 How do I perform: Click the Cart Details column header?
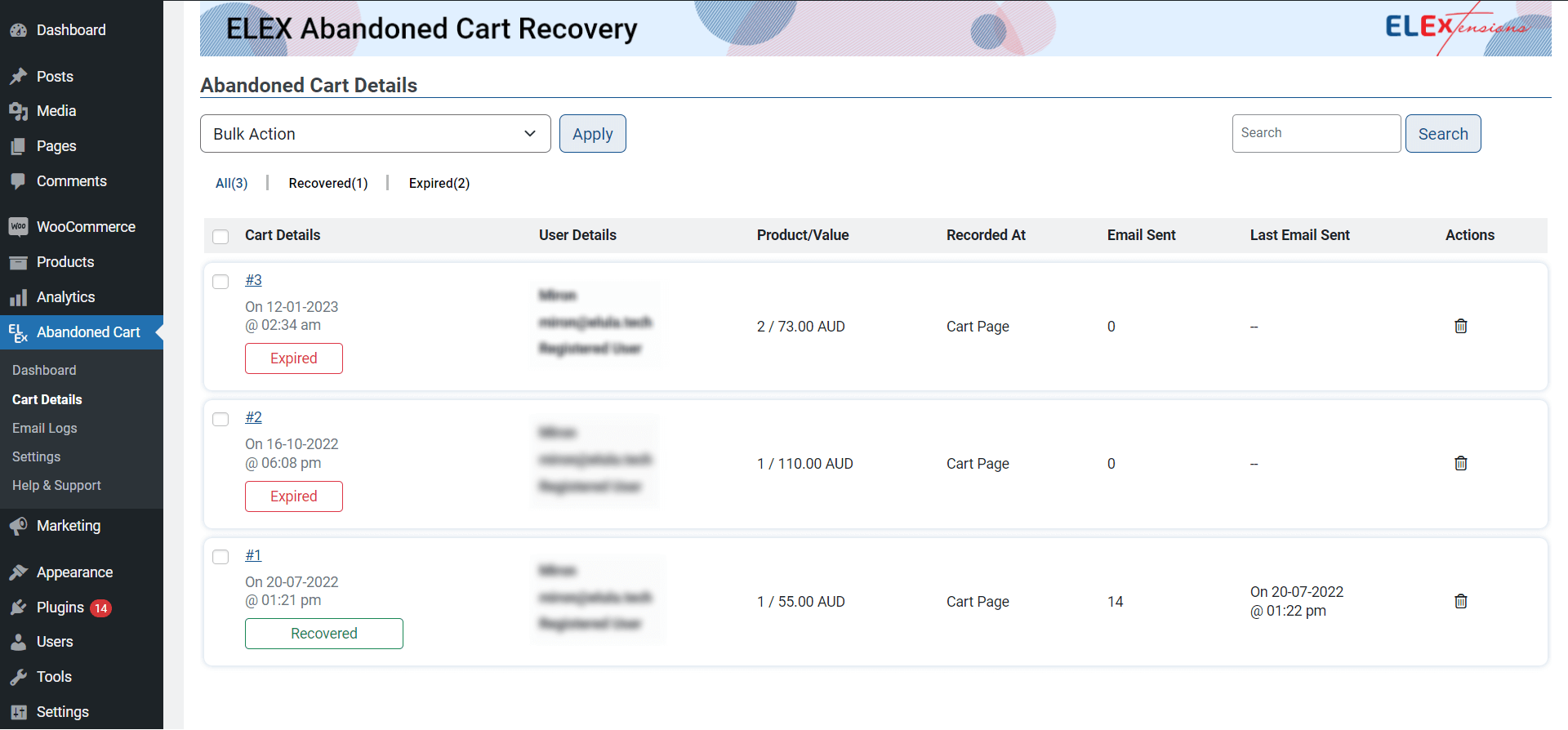(283, 235)
